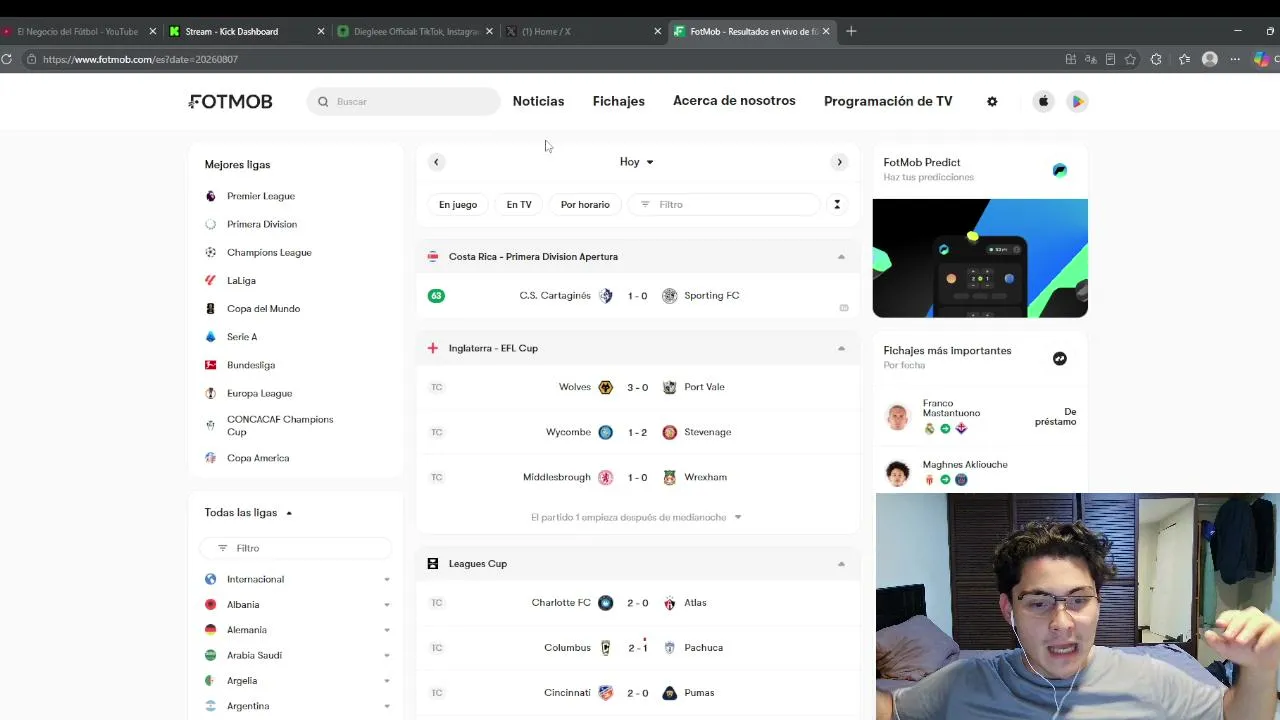Expand the Internacional leagues dropdown arrow
The width and height of the screenshot is (1280, 720).
387,579
